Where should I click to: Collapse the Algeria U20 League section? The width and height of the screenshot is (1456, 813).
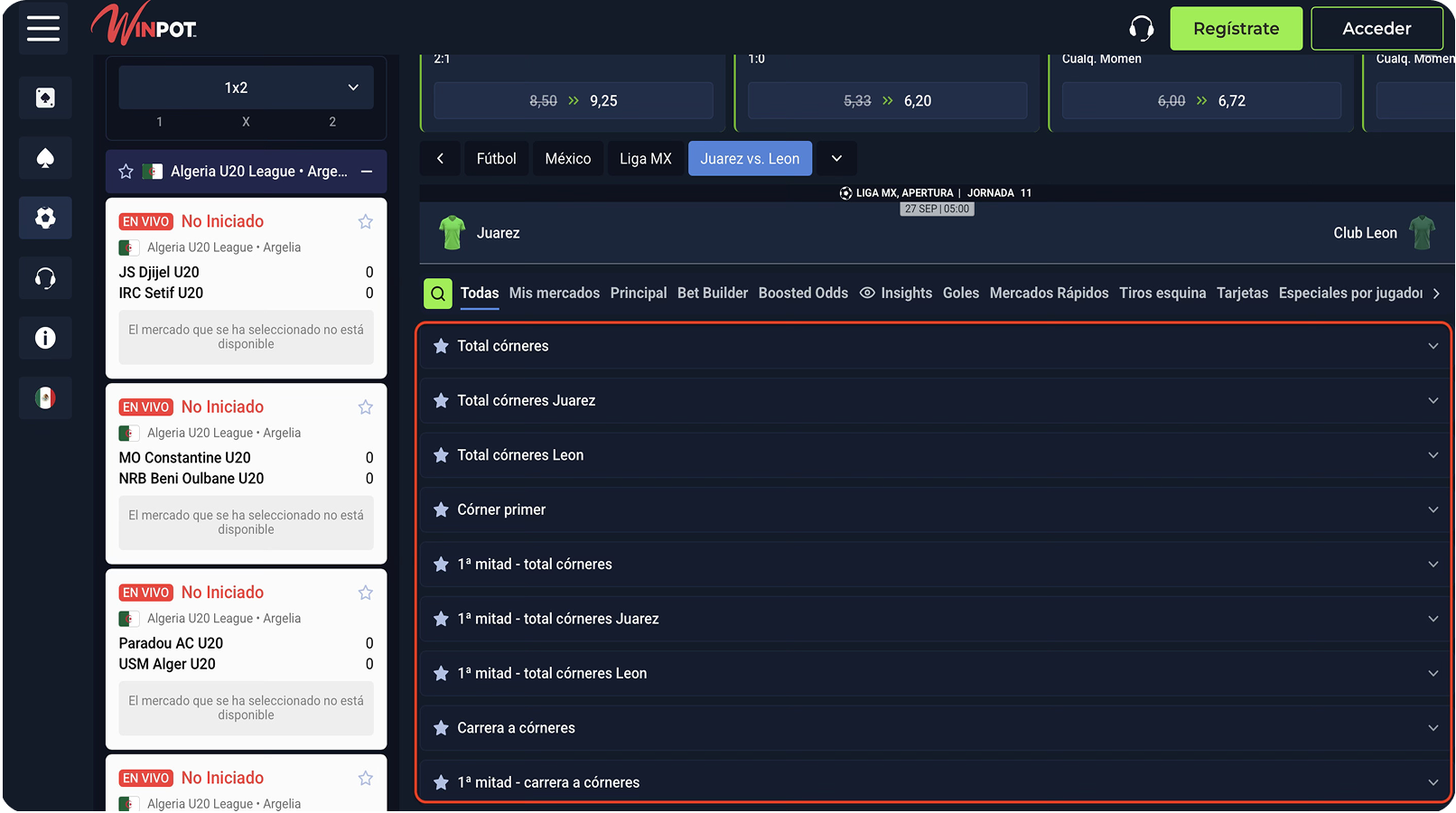pyautogui.click(x=367, y=172)
